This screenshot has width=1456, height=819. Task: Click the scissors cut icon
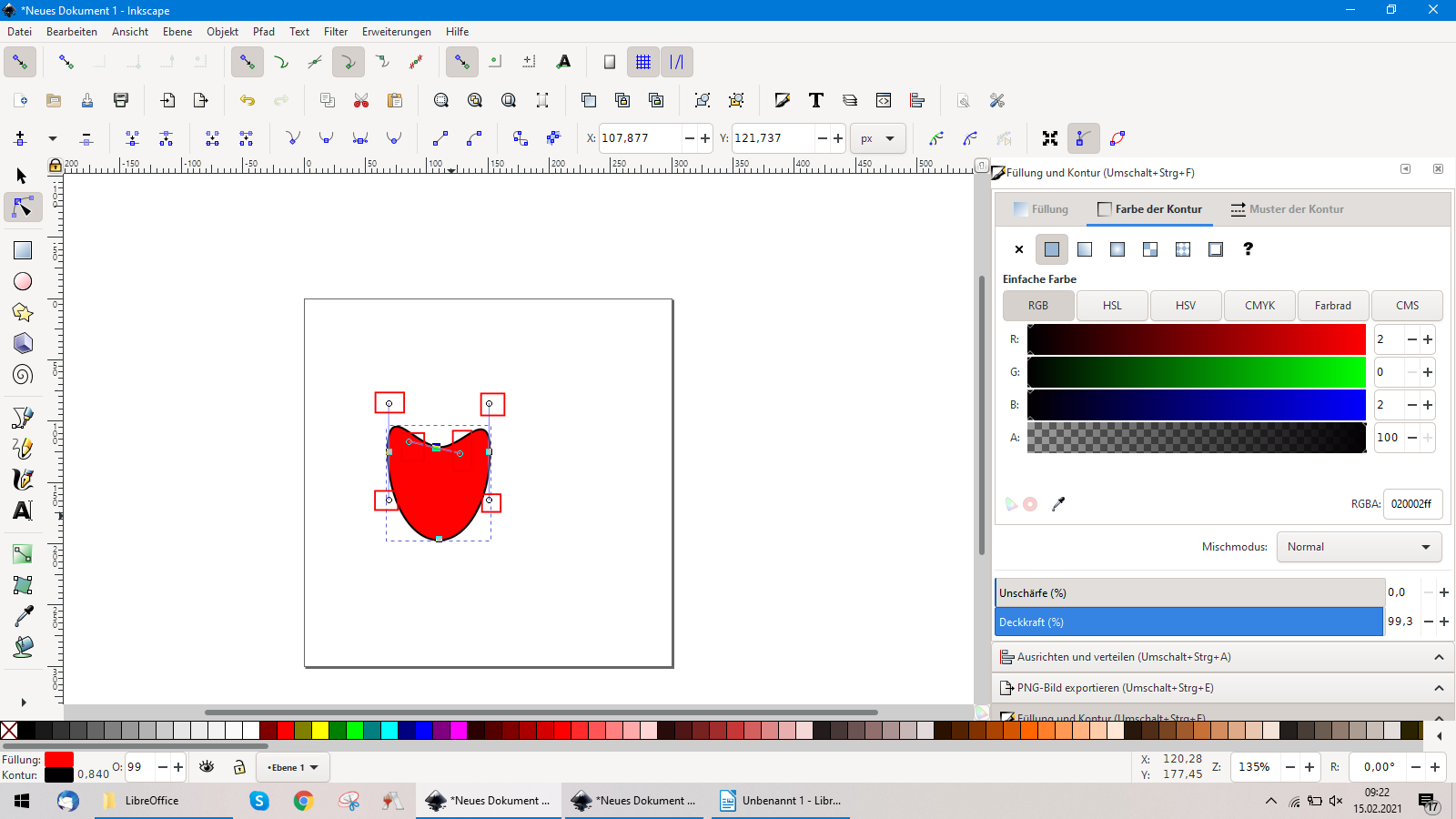[x=361, y=100]
